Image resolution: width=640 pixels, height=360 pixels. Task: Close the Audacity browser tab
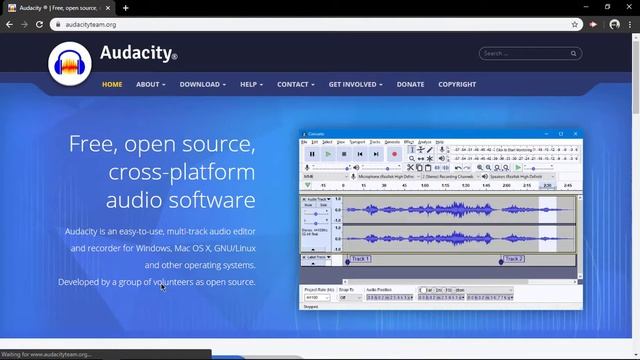click(108, 8)
